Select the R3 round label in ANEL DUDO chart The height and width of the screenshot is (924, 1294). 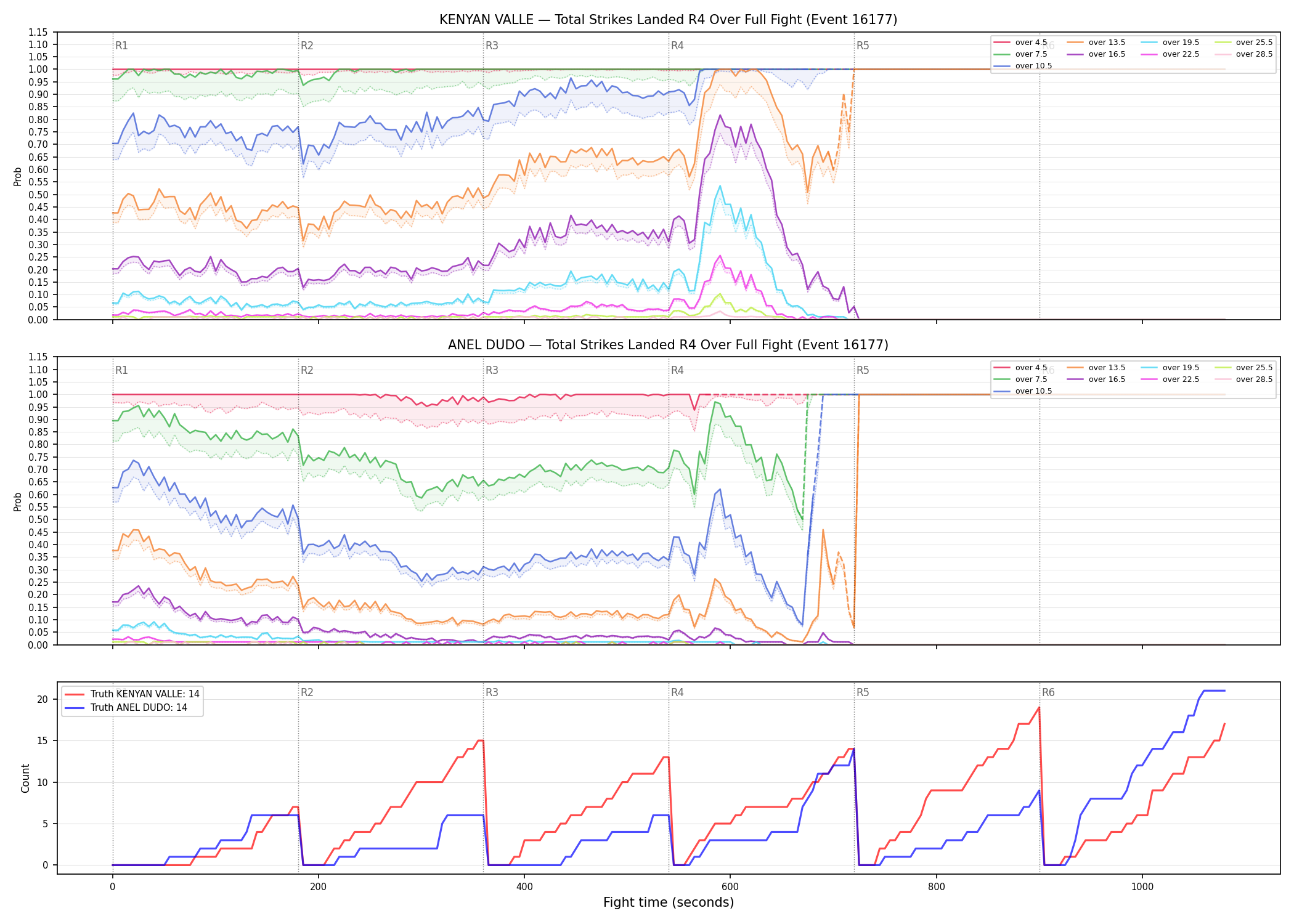pyautogui.click(x=492, y=370)
